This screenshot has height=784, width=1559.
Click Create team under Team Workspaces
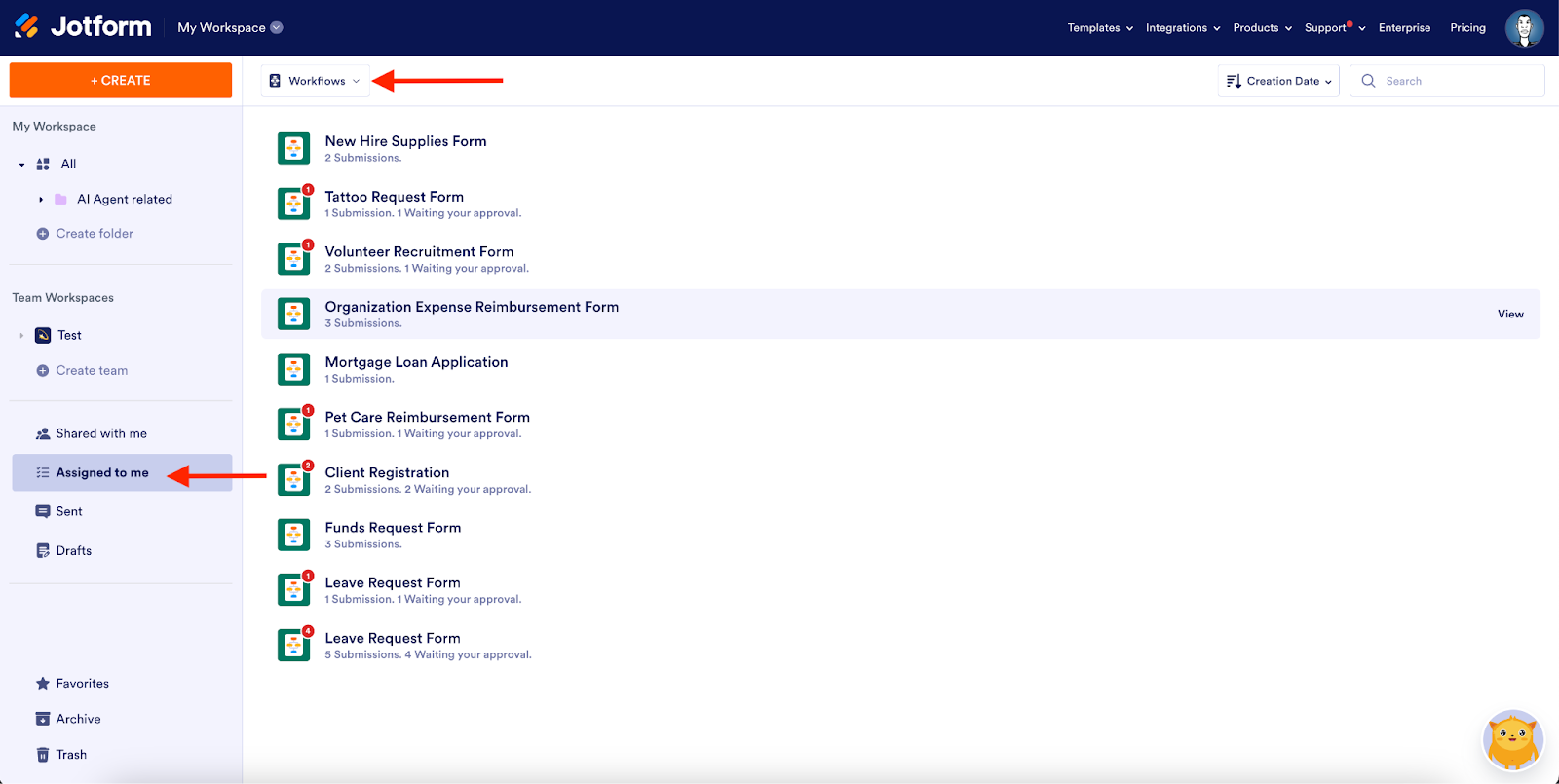click(82, 371)
